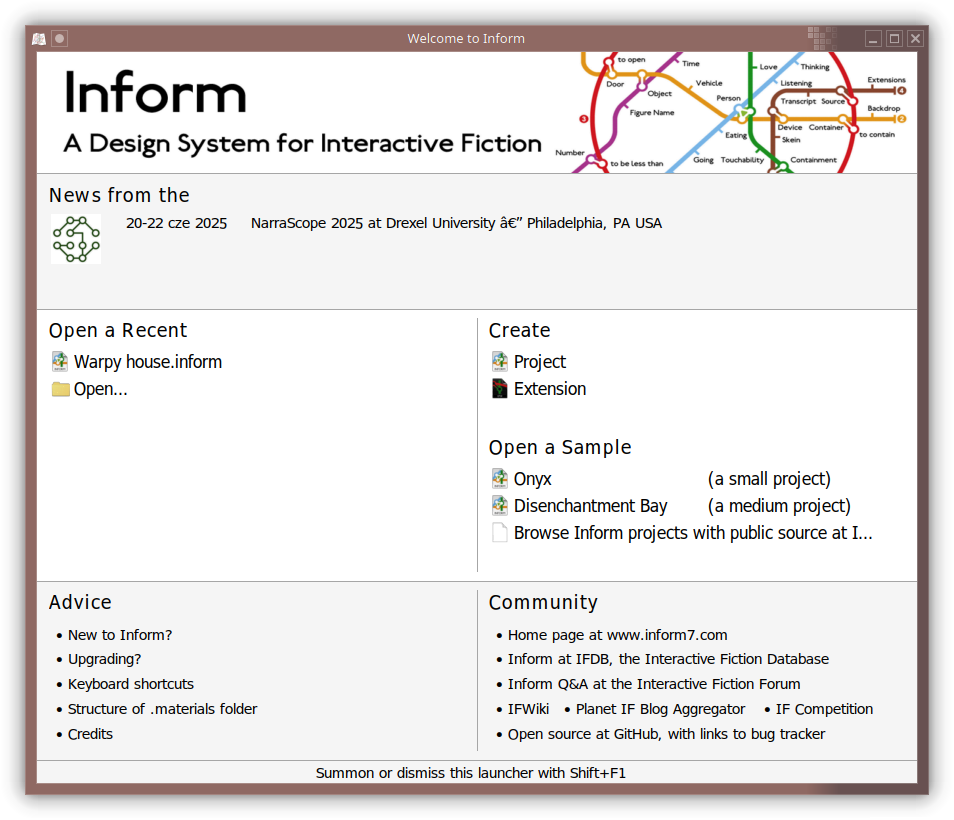The width and height of the screenshot is (954, 820).
Task: Click the folder icon beside Open...
Action: pyautogui.click(x=60, y=389)
